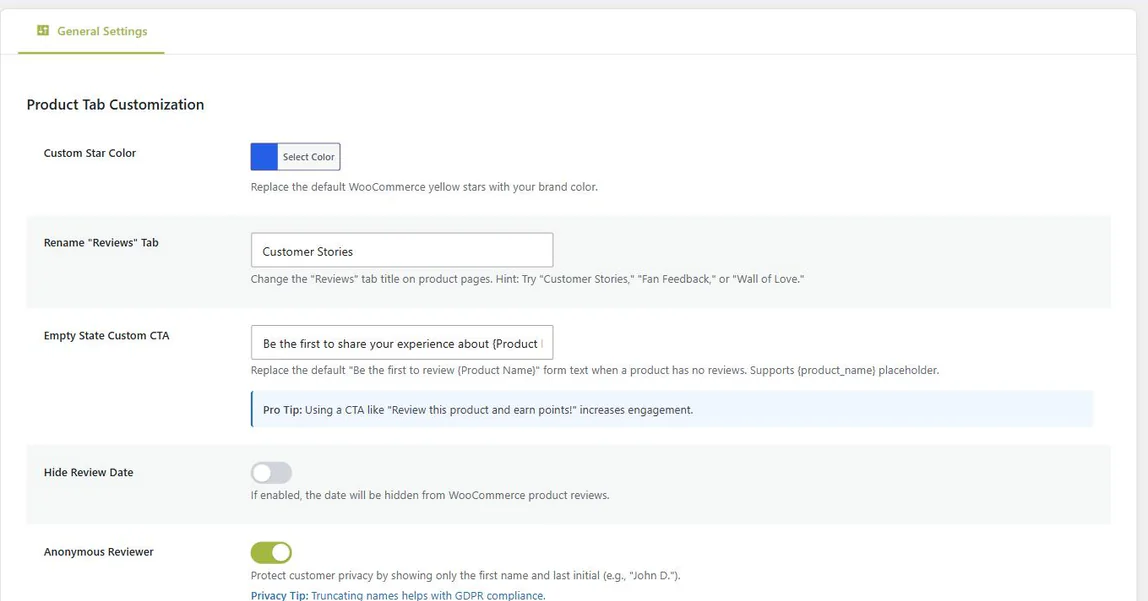
Task: Click the 'Protect customer privacy' description text
Action: tap(466, 575)
